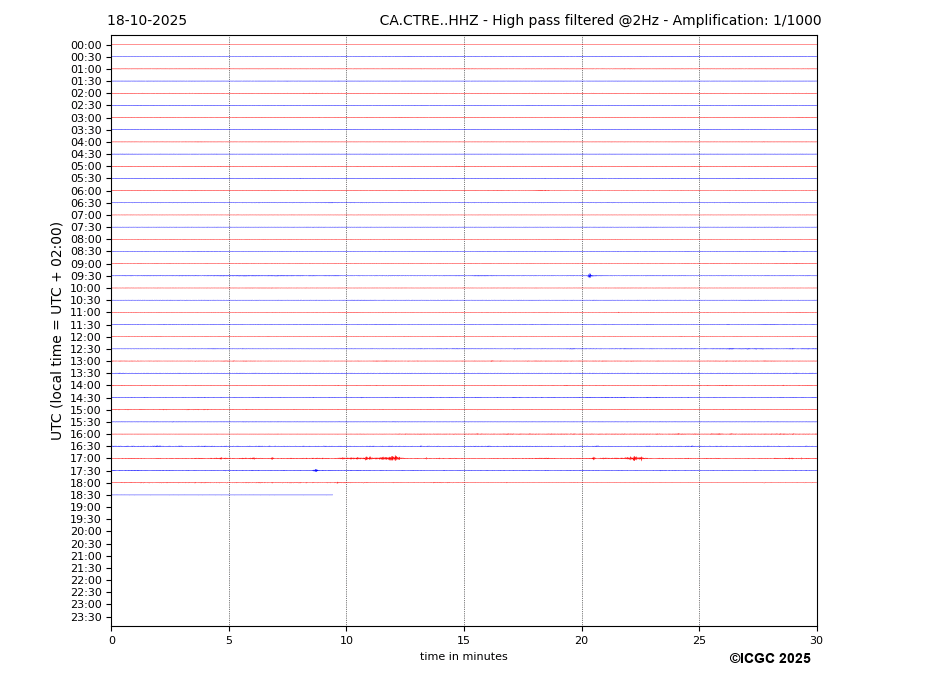Viewport: 927px width, 696px height.
Task: Click the ©ICGC 2025 copyright label
Action: click(x=769, y=659)
